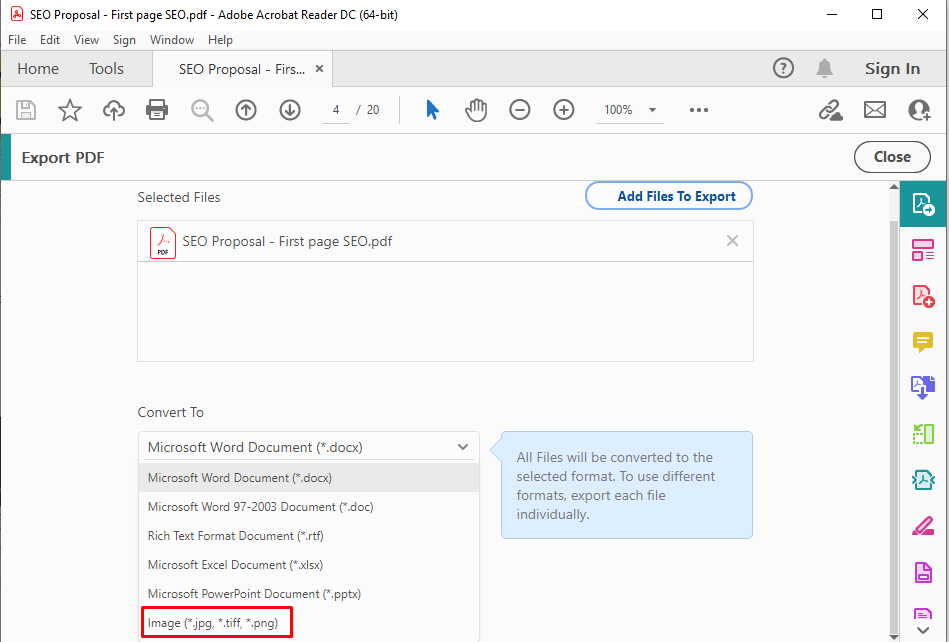Choose Microsoft PowerPoint Document (*.pptx) option
The height and width of the screenshot is (642, 949).
(x=309, y=594)
